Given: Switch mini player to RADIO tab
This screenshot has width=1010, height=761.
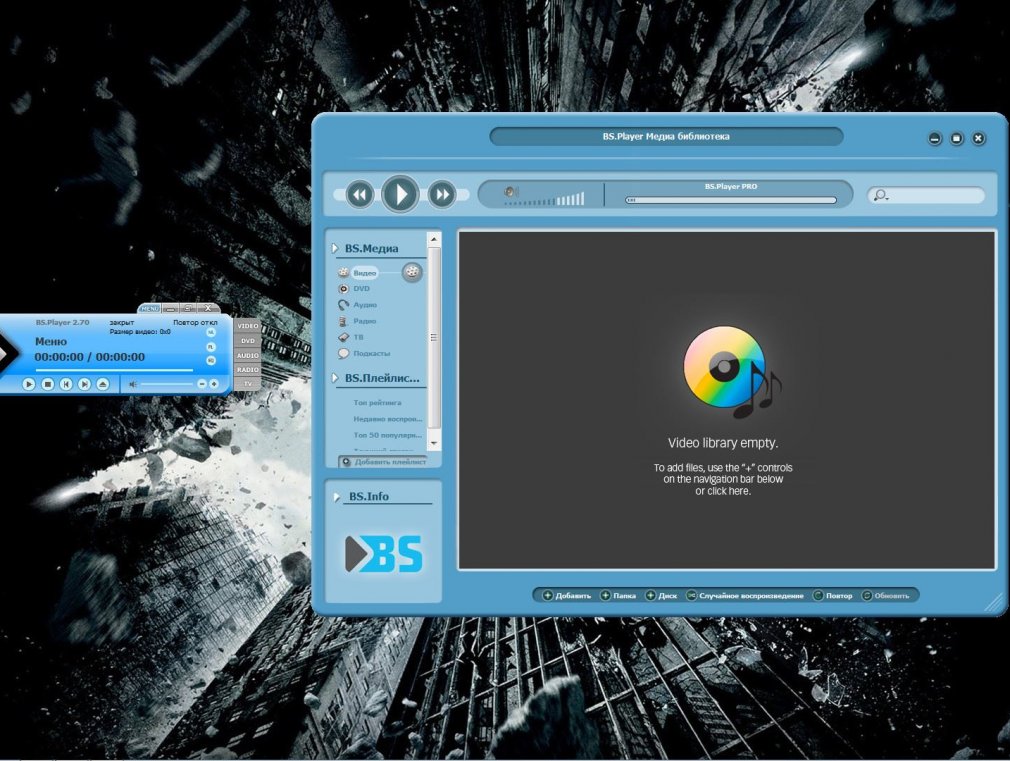Looking at the screenshot, I should coord(248,370).
